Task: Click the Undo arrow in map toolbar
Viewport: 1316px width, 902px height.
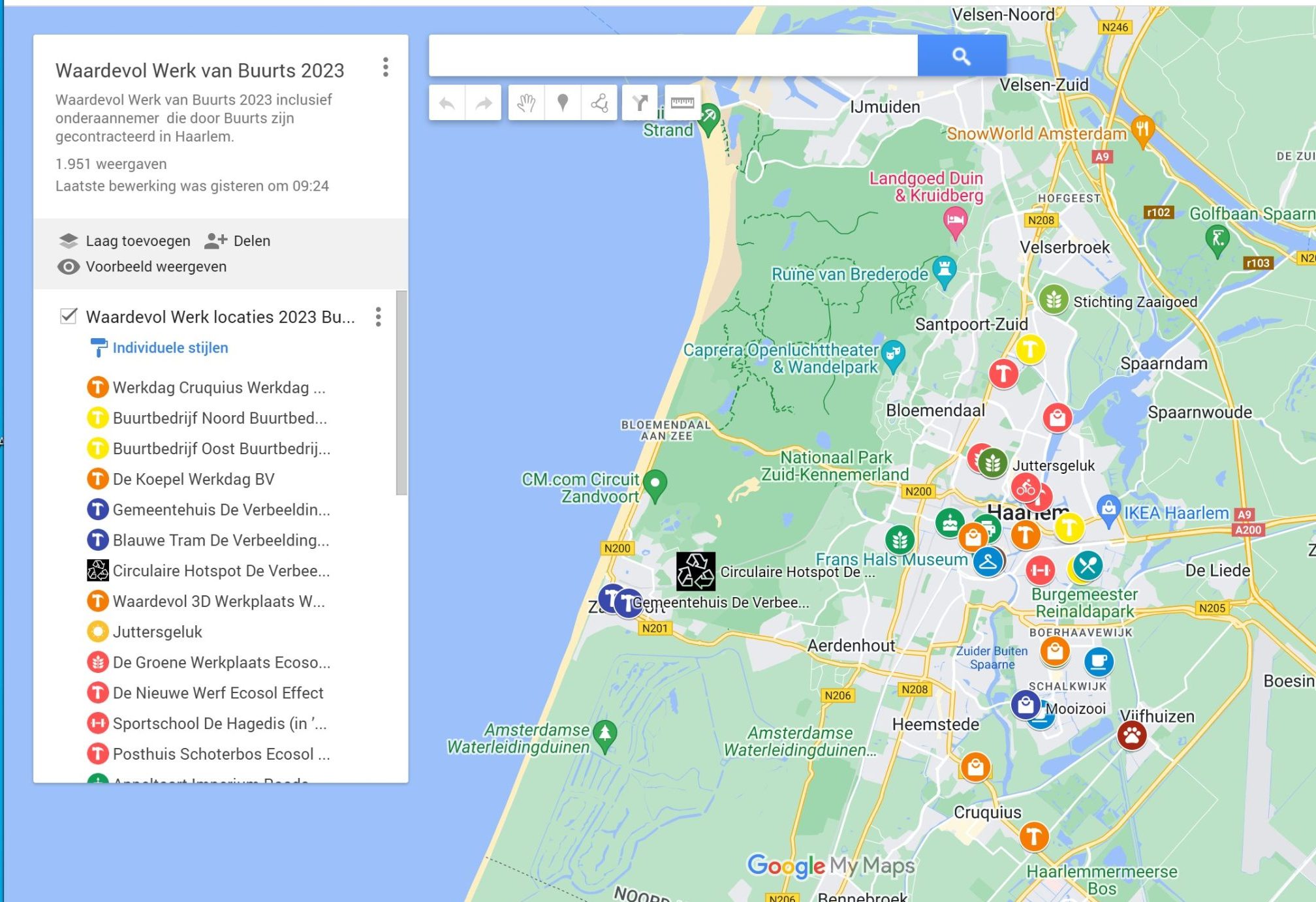Action: (x=447, y=103)
